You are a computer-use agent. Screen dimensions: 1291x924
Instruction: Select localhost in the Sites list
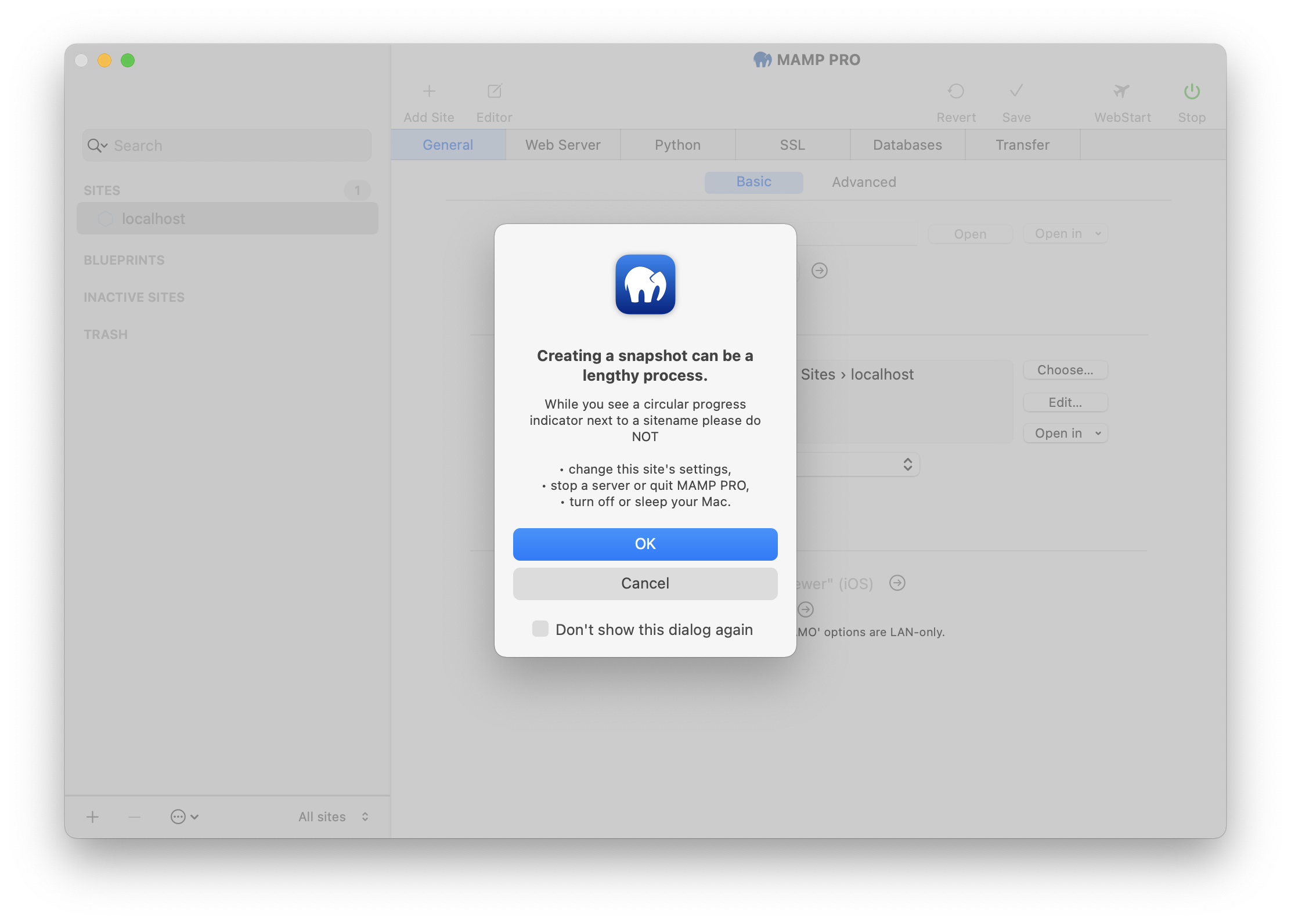[227, 218]
